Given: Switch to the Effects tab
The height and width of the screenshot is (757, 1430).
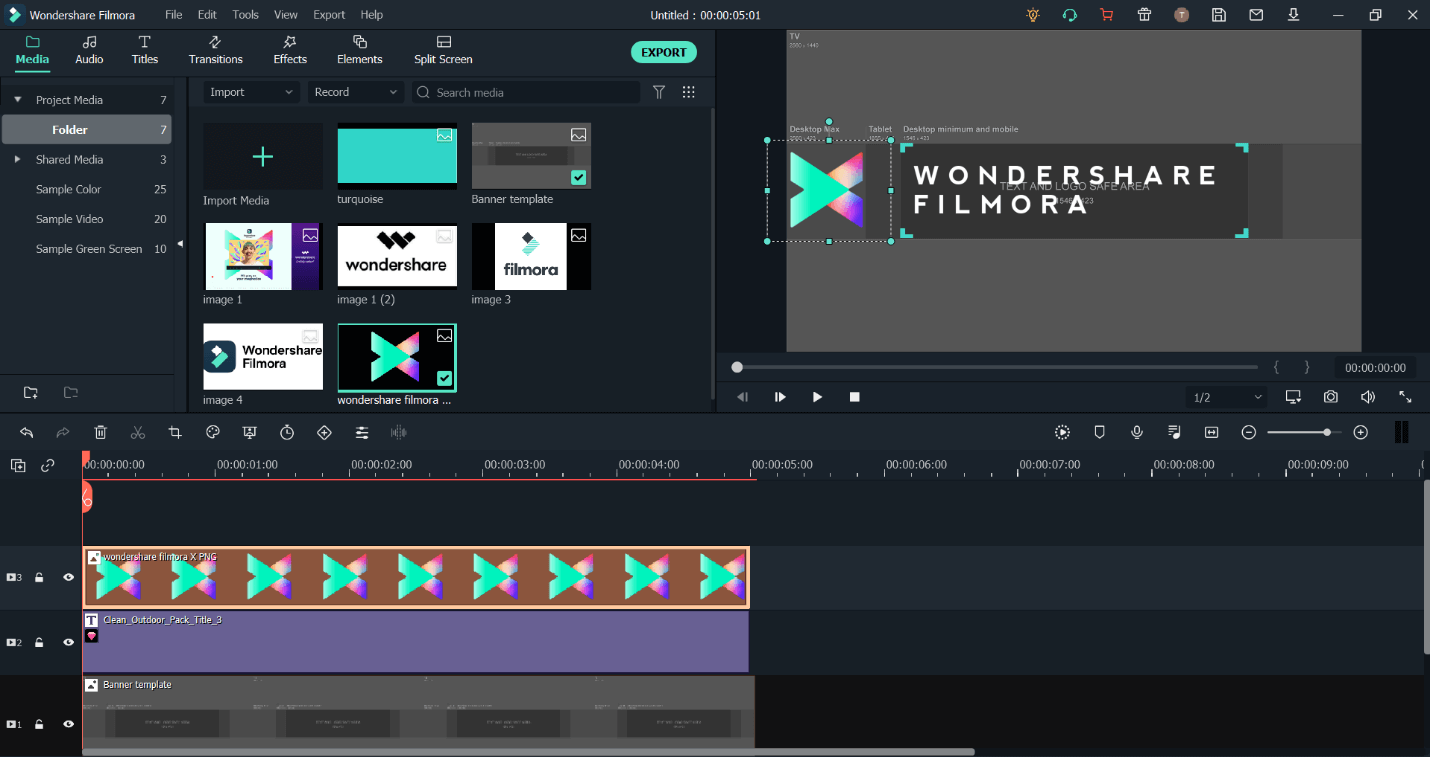Looking at the screenshot, I should pyautogui.click(x=290, y=50).
